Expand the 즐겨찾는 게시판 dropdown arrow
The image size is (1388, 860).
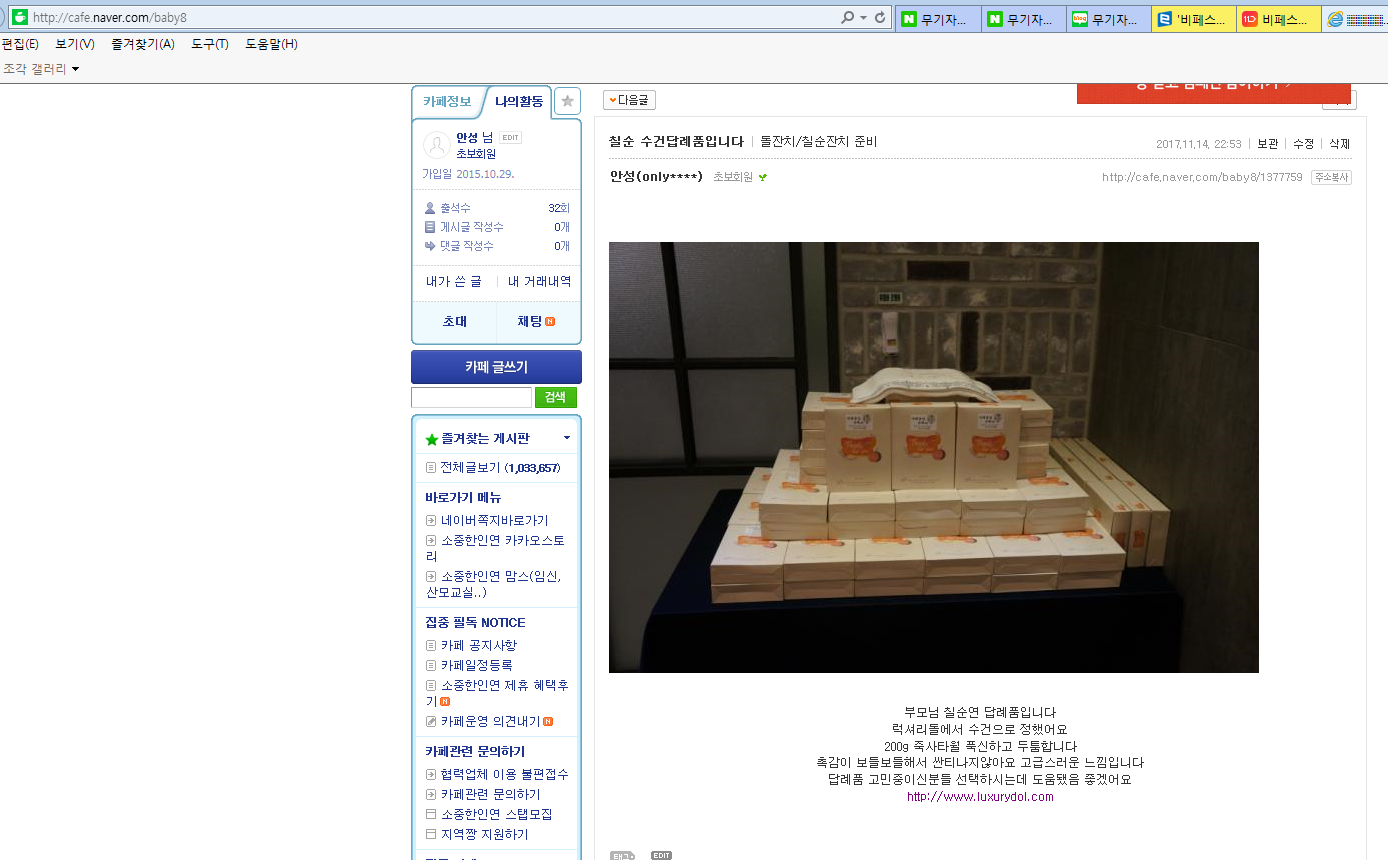click(x=567, y=438)
